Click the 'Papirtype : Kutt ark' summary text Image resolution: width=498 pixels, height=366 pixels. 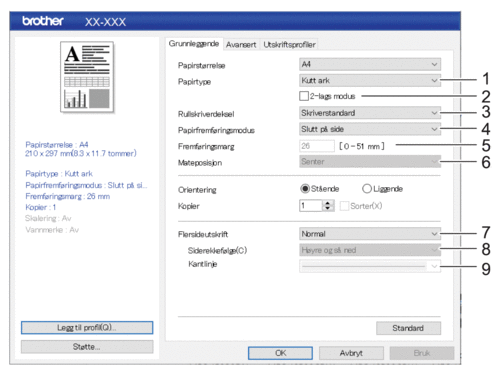(x=59, y=174)
